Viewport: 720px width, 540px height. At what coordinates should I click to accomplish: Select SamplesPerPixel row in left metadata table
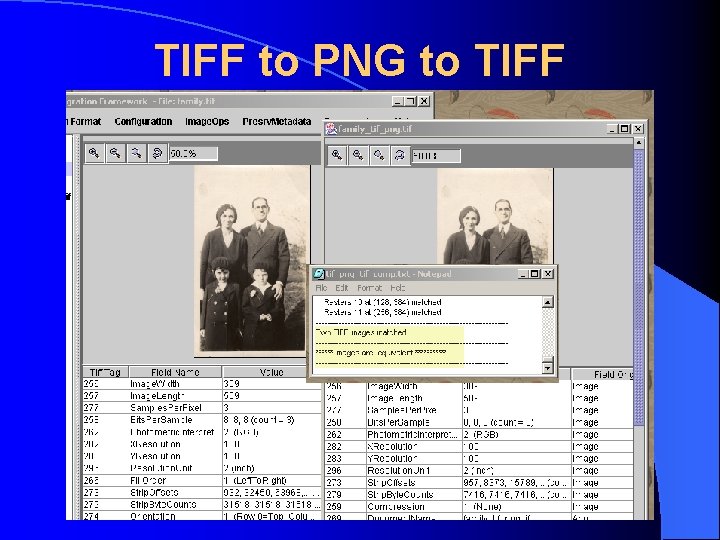click(x=202, y=408)
